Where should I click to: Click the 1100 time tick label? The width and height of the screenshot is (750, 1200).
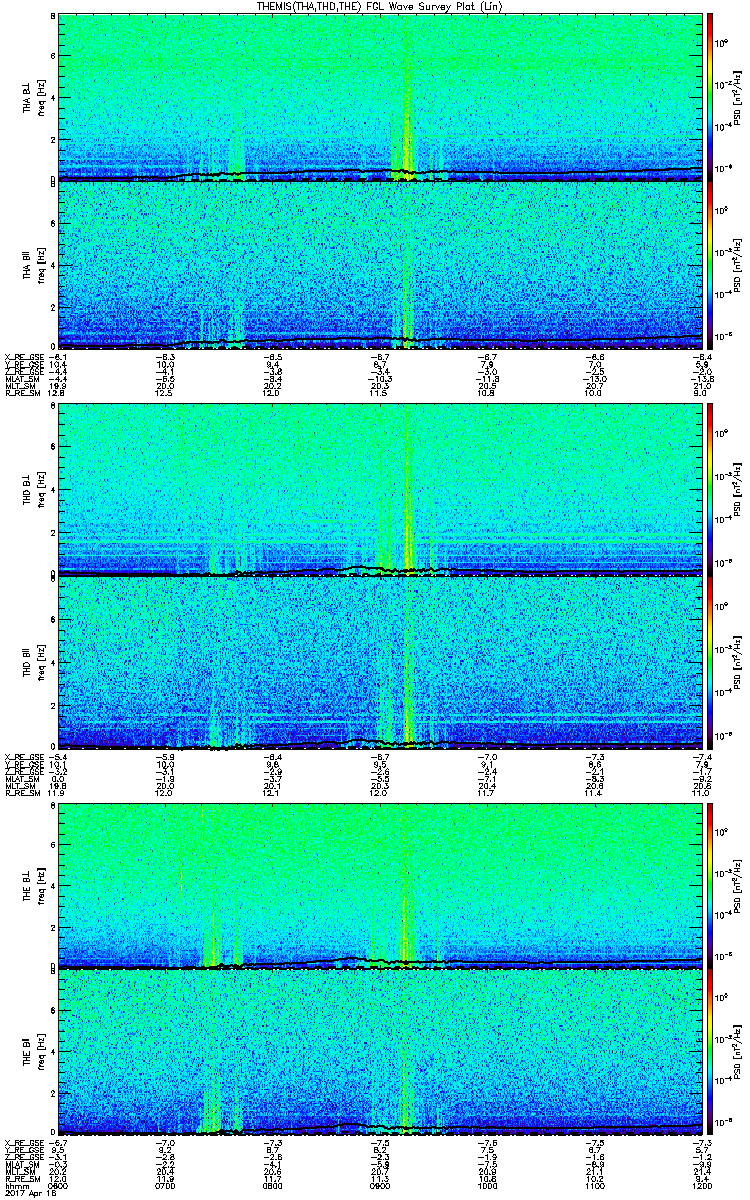[x=595, y=1186]
